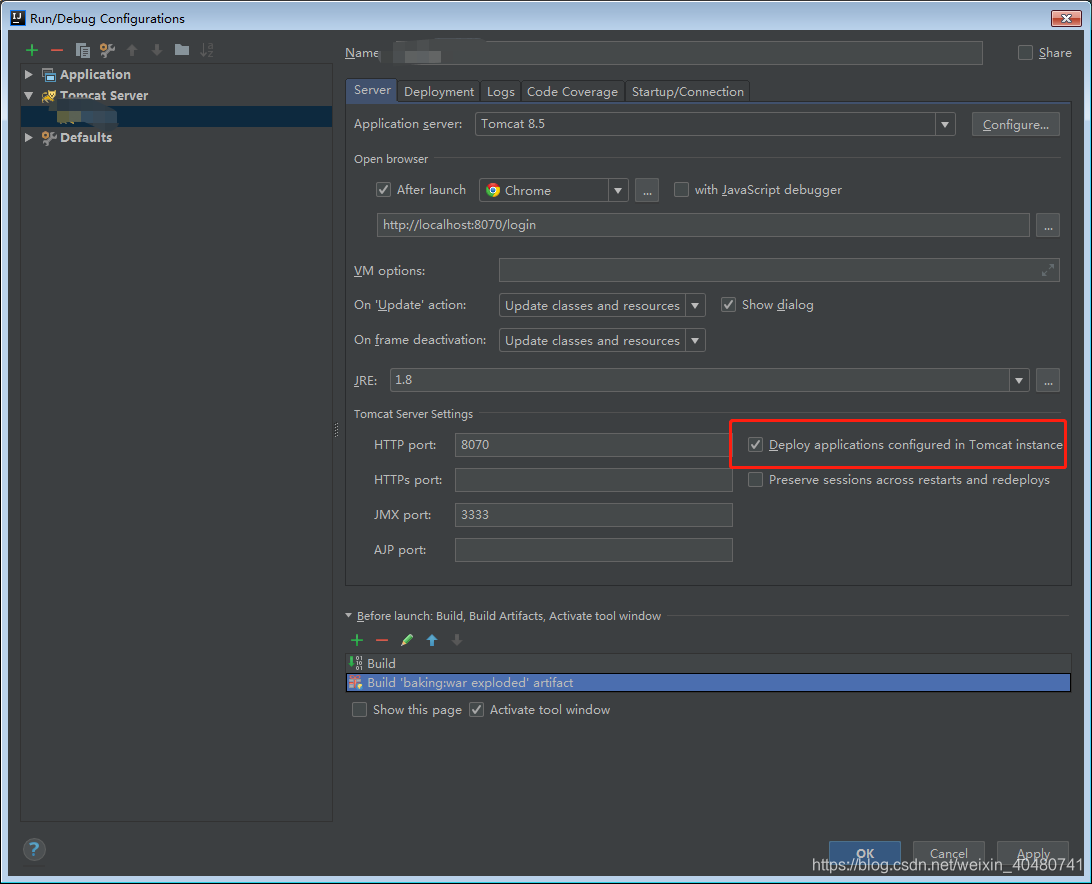Expand the Defaults tree node
Image resolution: width=1092 pixels, height=884 pixels.
point(29,138)
